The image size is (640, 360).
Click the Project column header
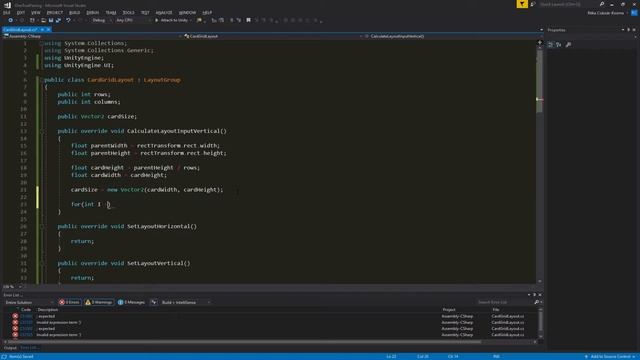click(449, 310)
